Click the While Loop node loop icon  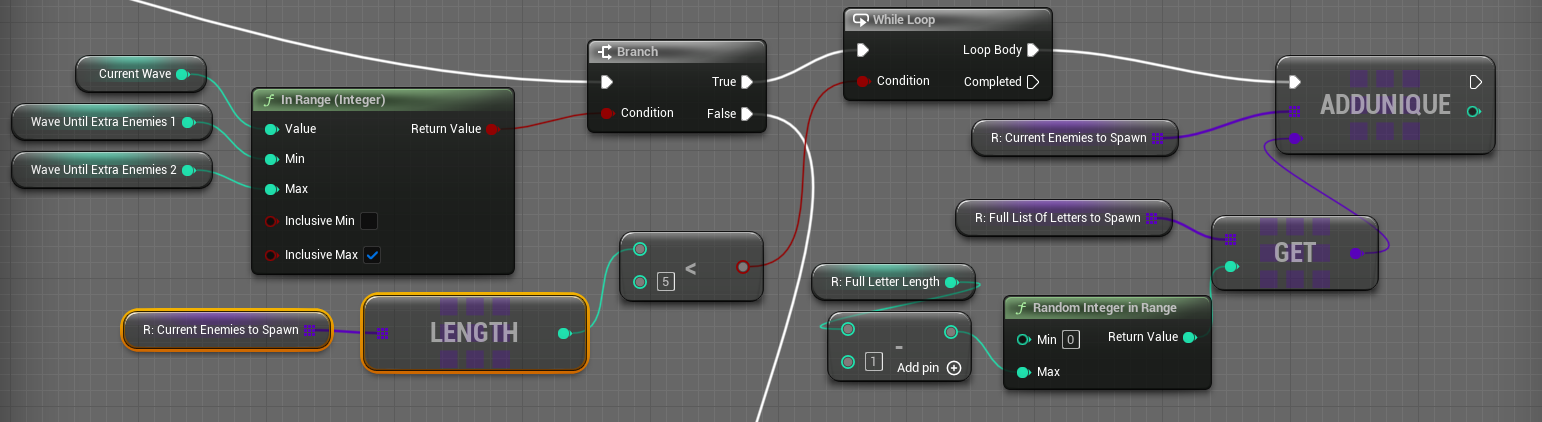(859, 20)
